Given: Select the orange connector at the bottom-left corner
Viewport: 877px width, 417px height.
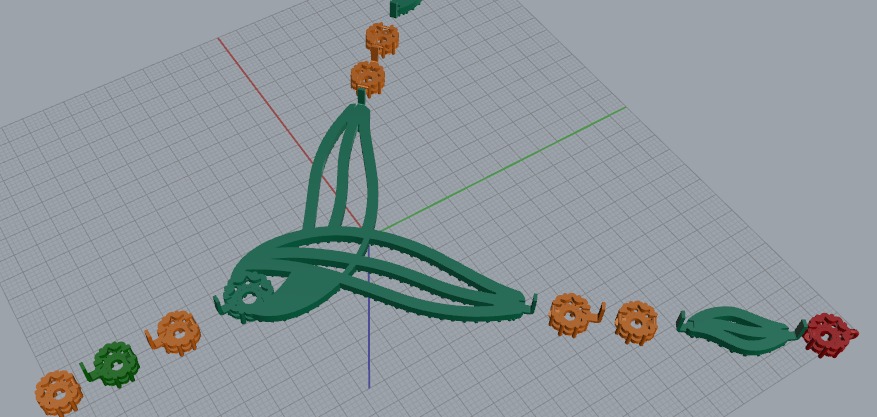Looking at the screenshot, I should click(x=58, y=392).
